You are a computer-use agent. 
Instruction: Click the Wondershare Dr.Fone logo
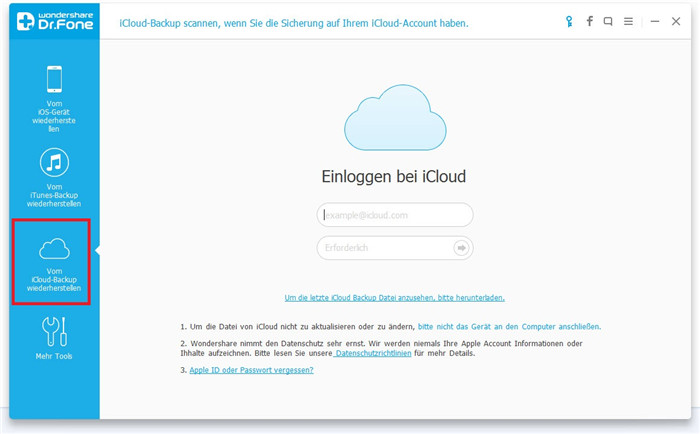(x=54, y=21)
